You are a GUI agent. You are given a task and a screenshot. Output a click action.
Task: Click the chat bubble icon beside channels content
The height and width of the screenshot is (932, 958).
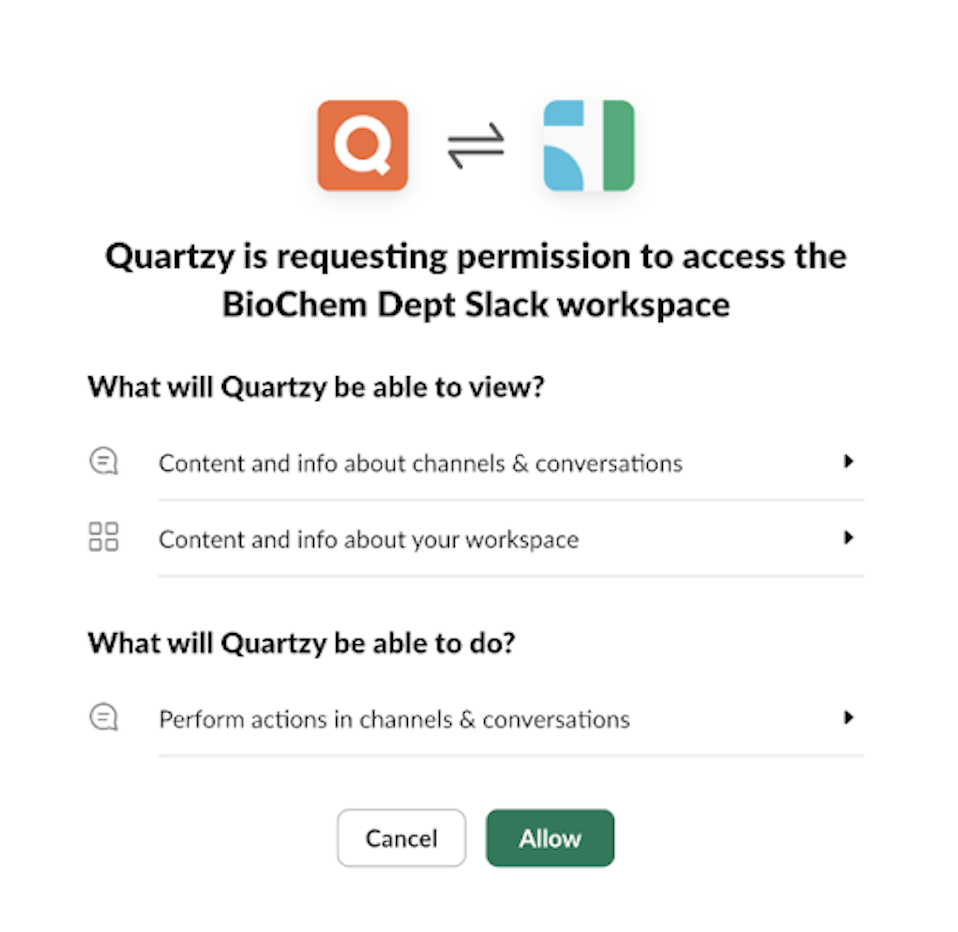point(103,461)
